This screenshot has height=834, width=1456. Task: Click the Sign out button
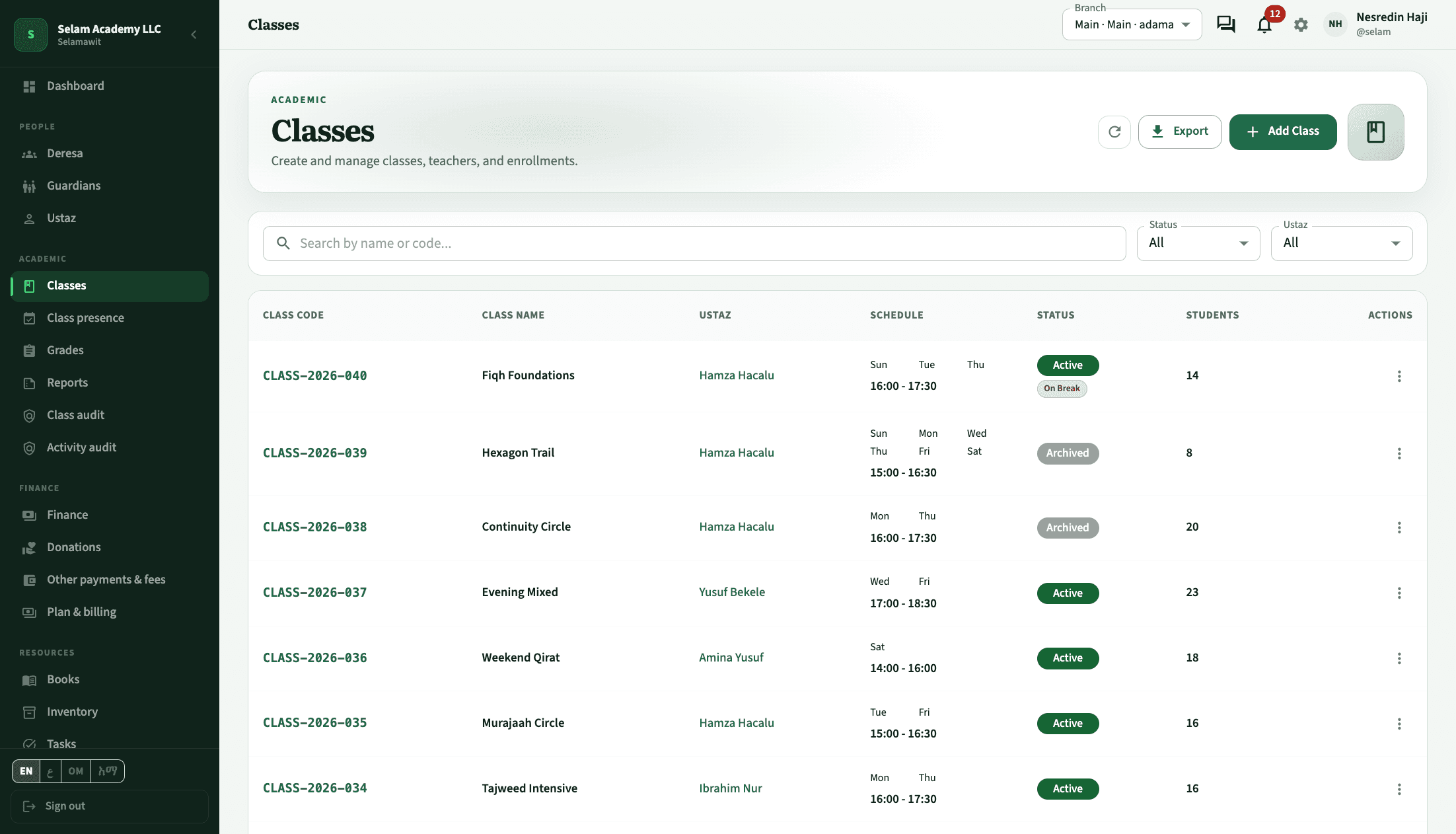(110, 806)
